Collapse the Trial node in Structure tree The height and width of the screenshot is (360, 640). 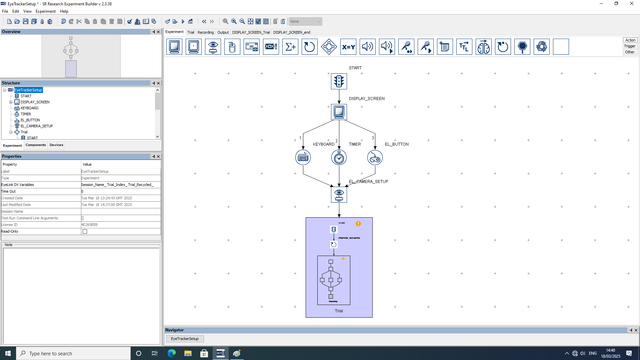11,132
